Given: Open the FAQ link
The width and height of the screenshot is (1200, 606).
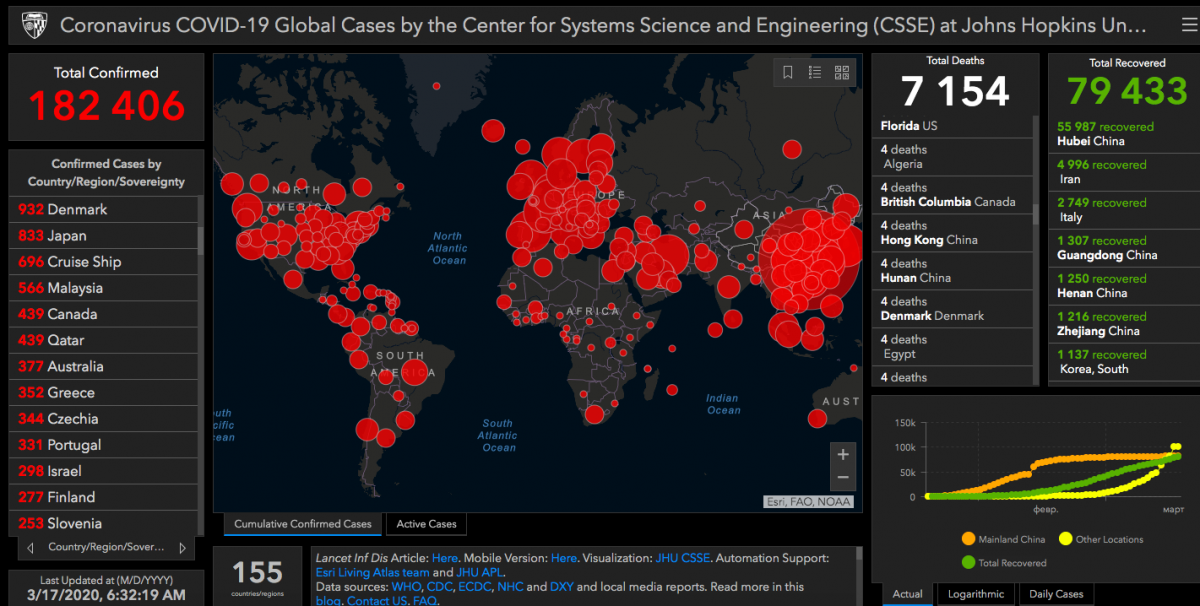Looking at the screenshot, I should pos(424,601).
